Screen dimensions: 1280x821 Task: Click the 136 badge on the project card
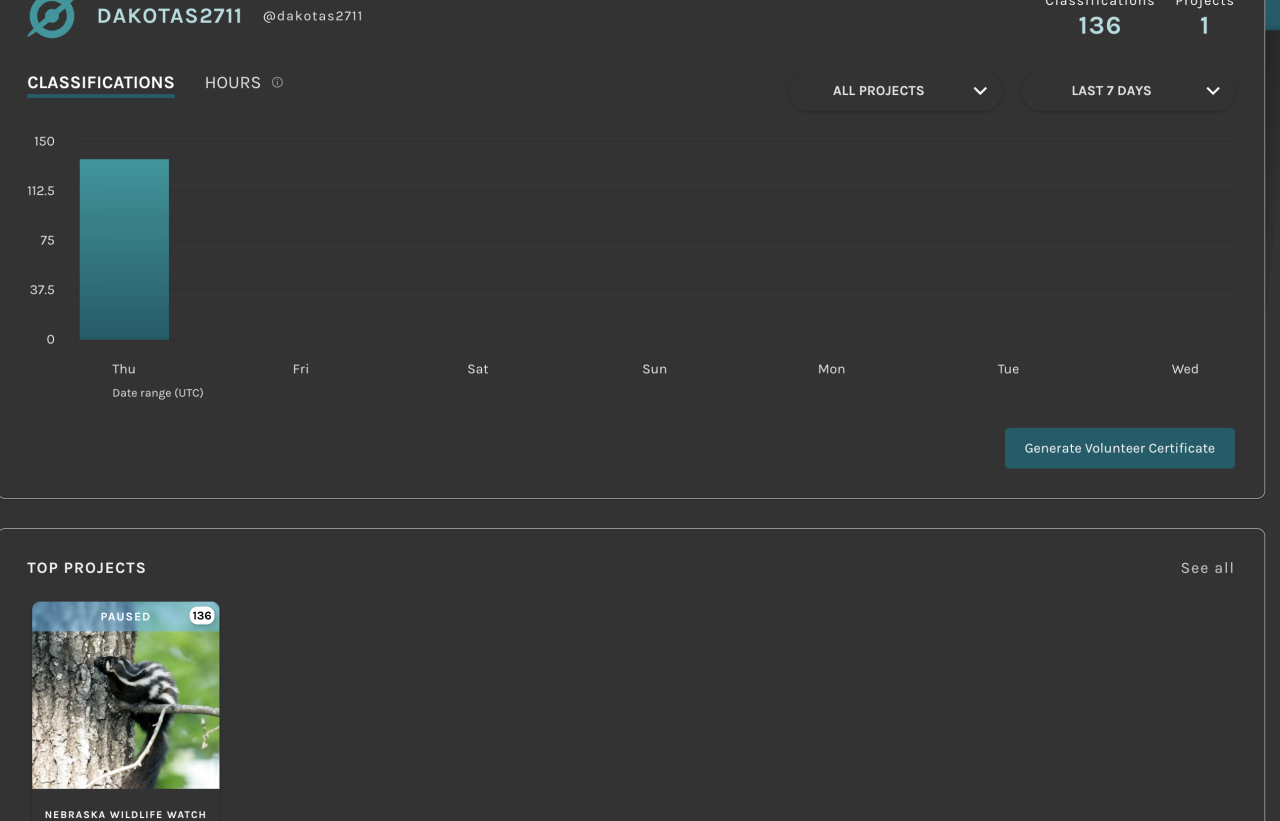click(x=202, y=615)
